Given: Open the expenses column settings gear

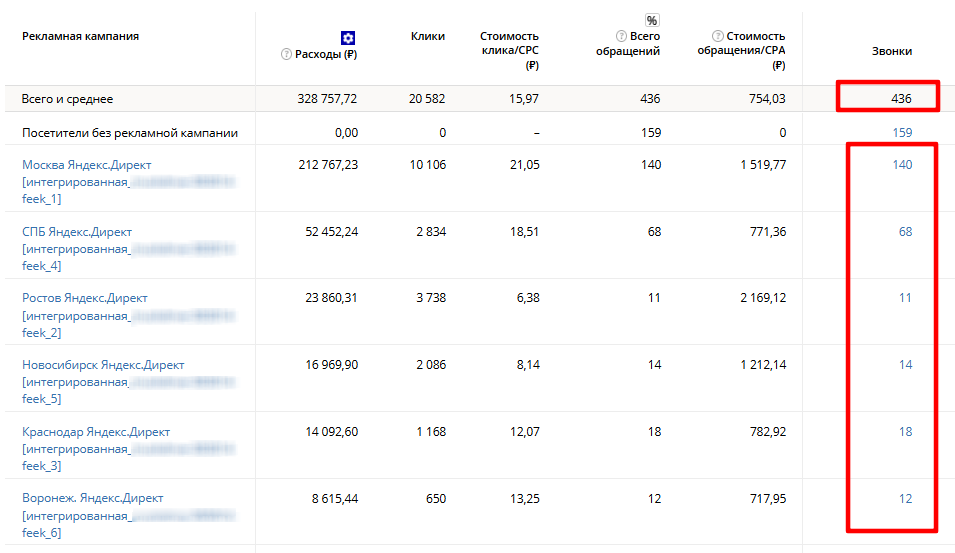Looking at the screenshot, I should [x=348, y=37].
